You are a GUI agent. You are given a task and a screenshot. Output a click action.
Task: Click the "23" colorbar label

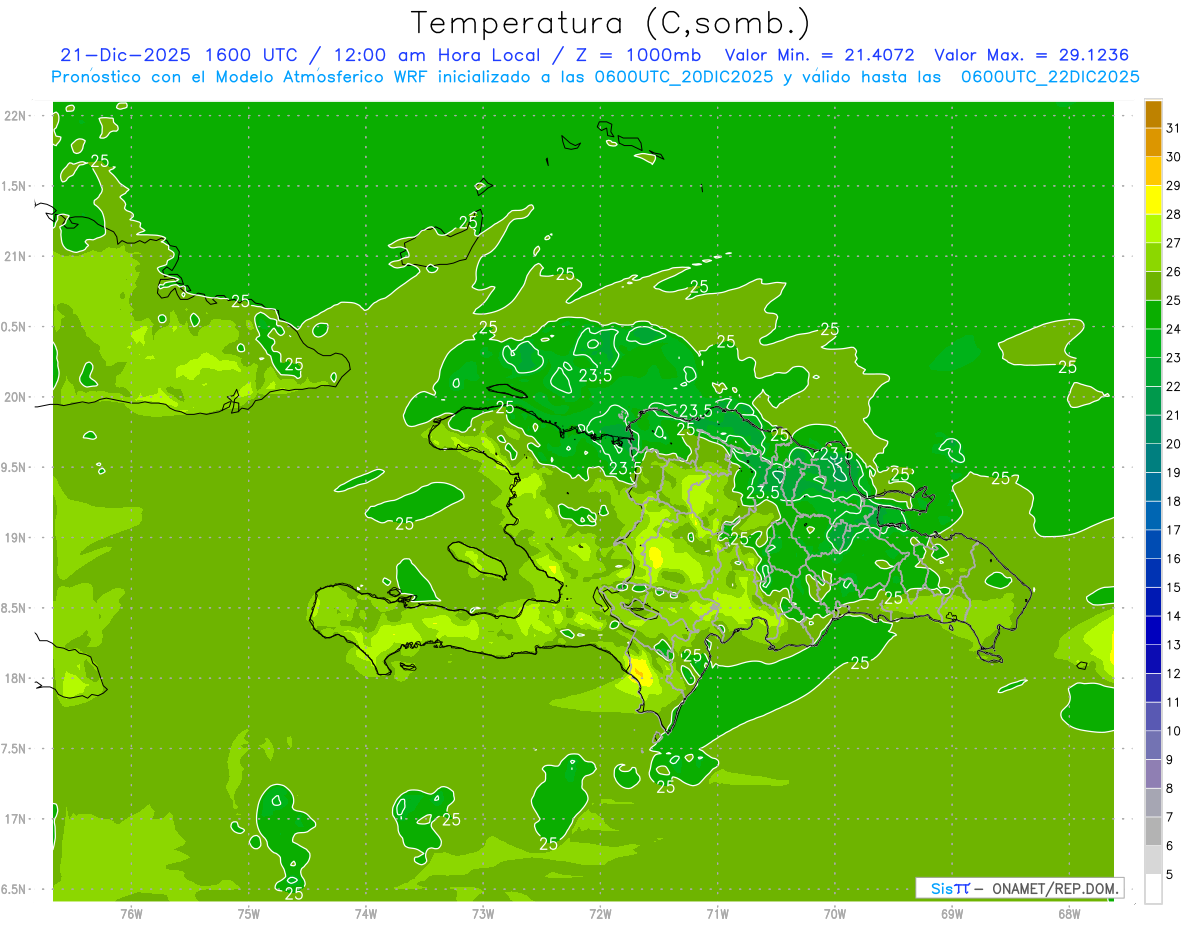tap(1174, 358)
